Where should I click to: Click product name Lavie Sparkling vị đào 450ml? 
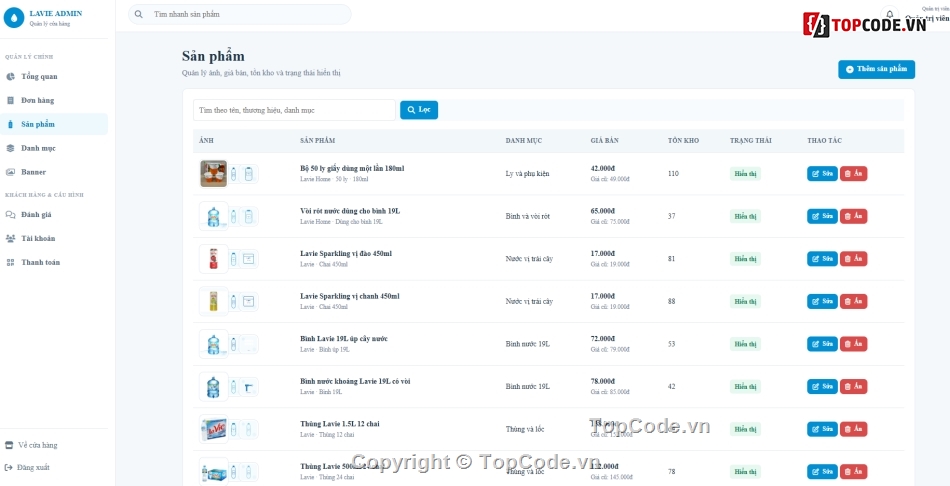346,253
